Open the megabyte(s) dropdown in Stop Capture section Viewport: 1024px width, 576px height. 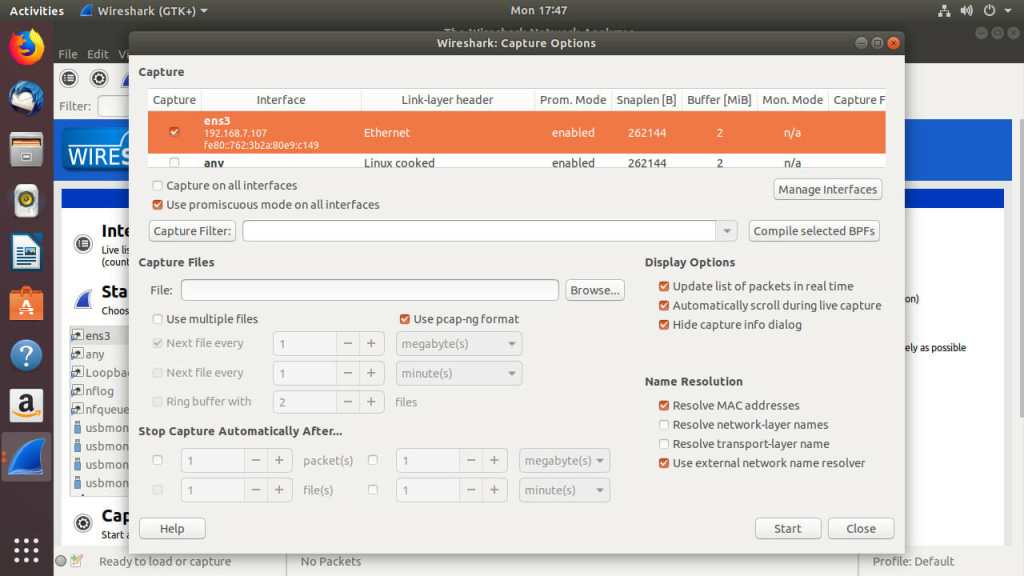pos(564,460)
